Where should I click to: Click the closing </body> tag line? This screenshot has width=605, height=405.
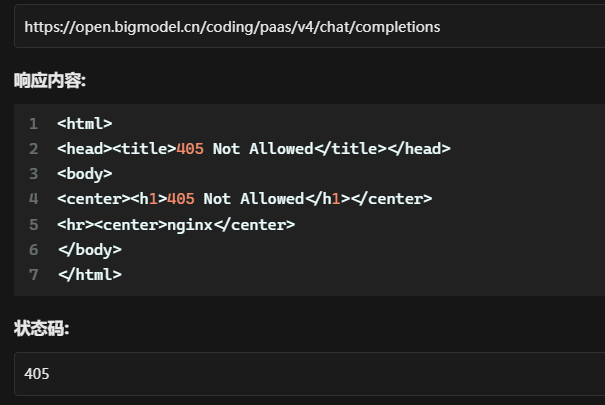tap(90, 250)
